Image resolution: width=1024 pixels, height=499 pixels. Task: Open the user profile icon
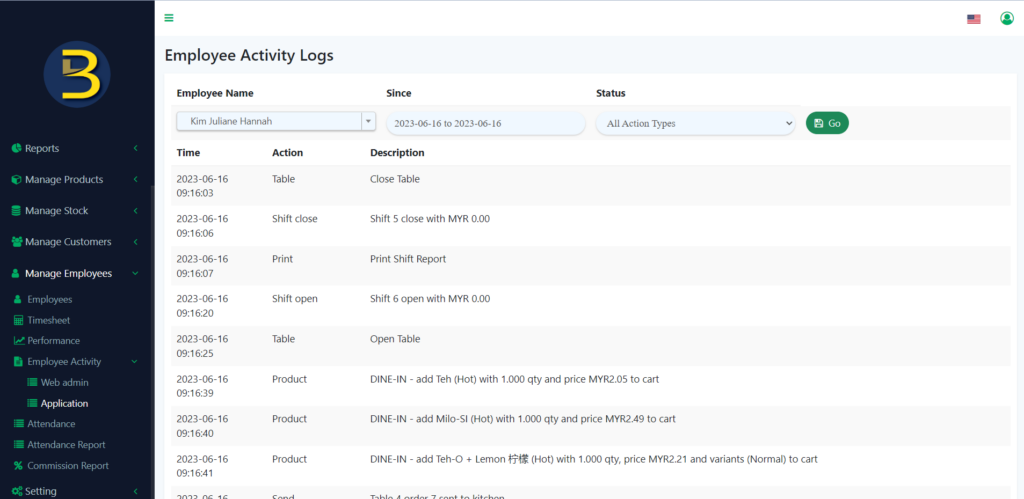click(x=1007, y=18)
